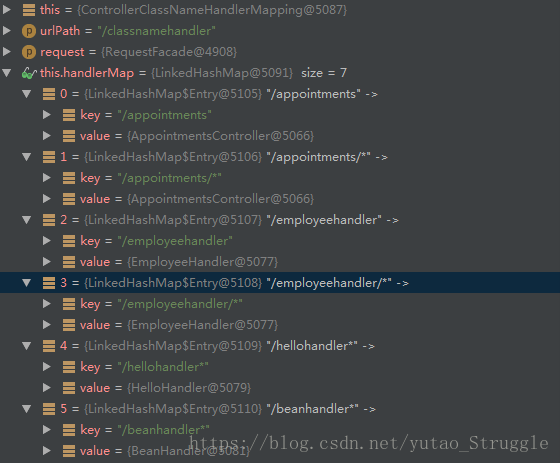Click the field icon of entry 4

tap(49, 346)
